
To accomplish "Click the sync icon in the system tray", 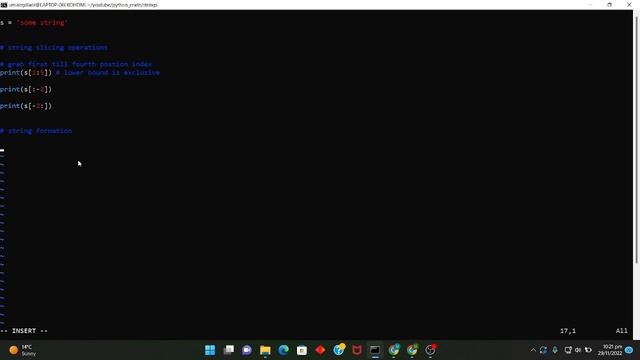I will (543, 350).
